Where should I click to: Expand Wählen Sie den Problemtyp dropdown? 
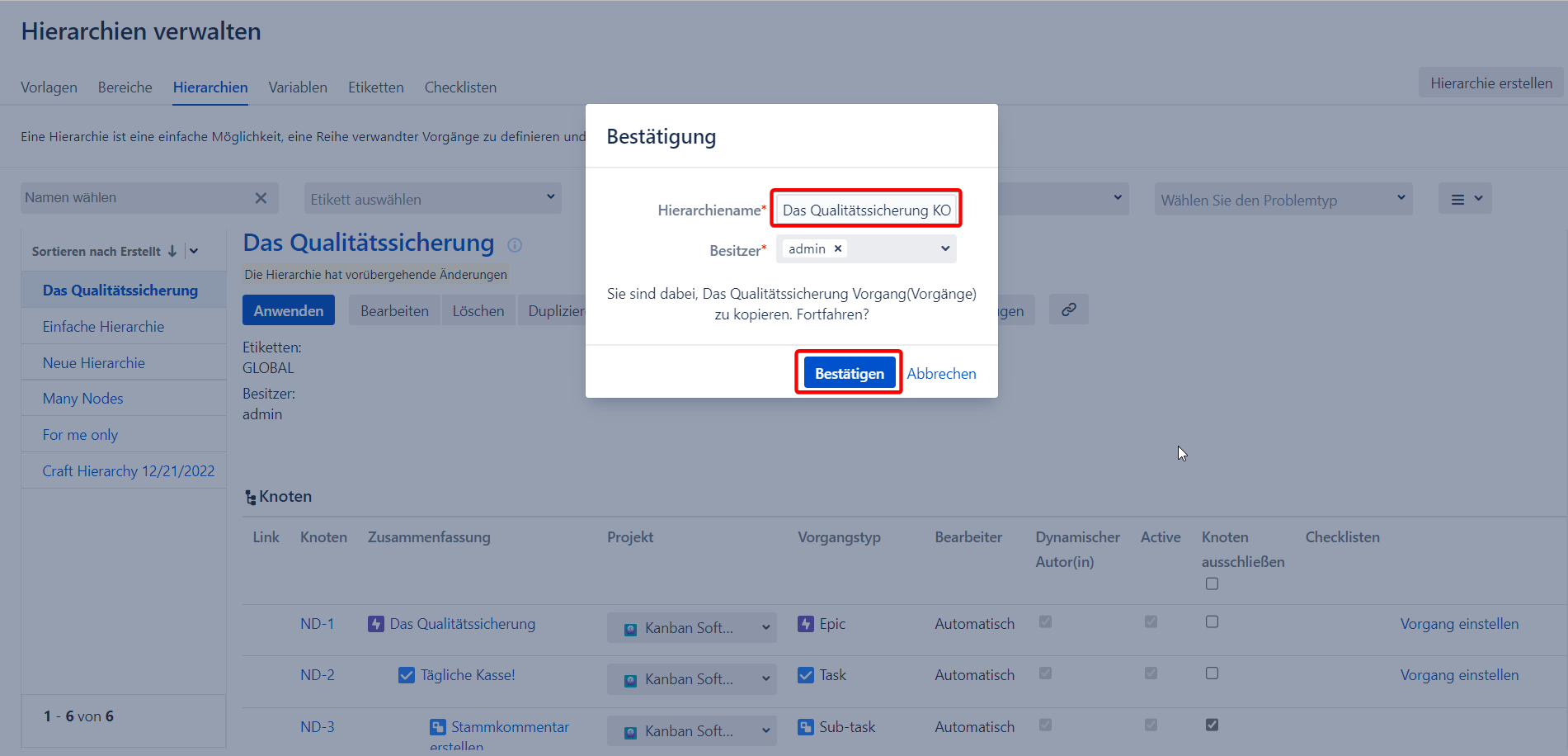pos(1283,200)
